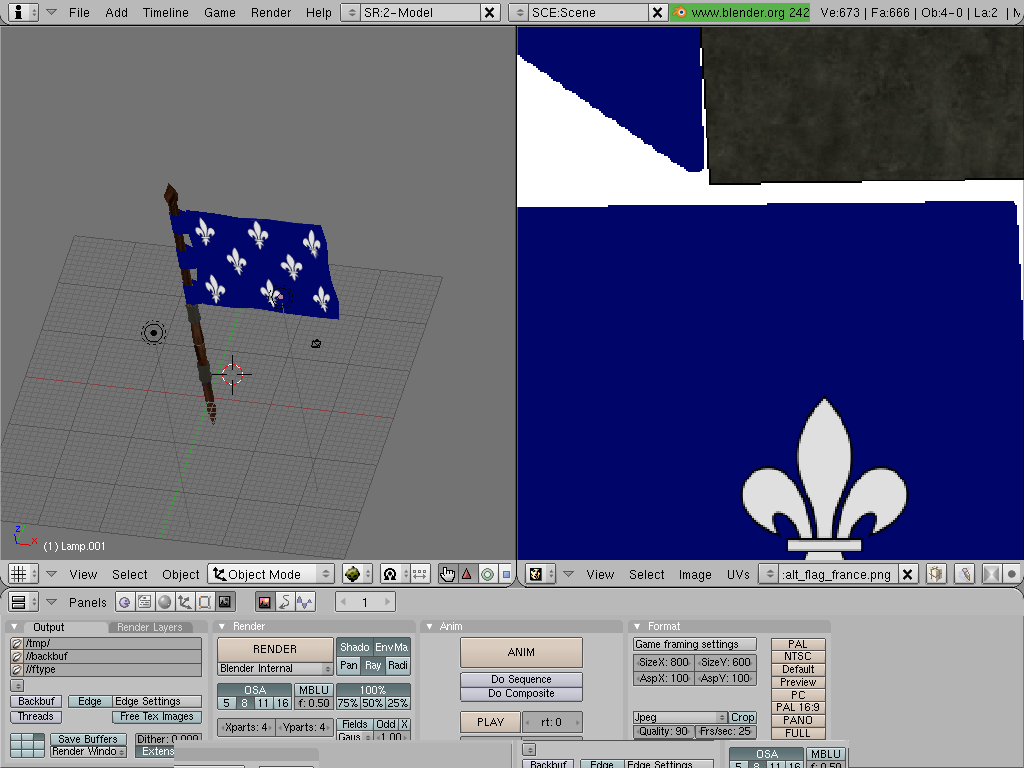This screenshot has width=1024, height=768.
Task: Open the Jpeg image format dropdown
Action: pyautogui.click(x=680, y=717)
